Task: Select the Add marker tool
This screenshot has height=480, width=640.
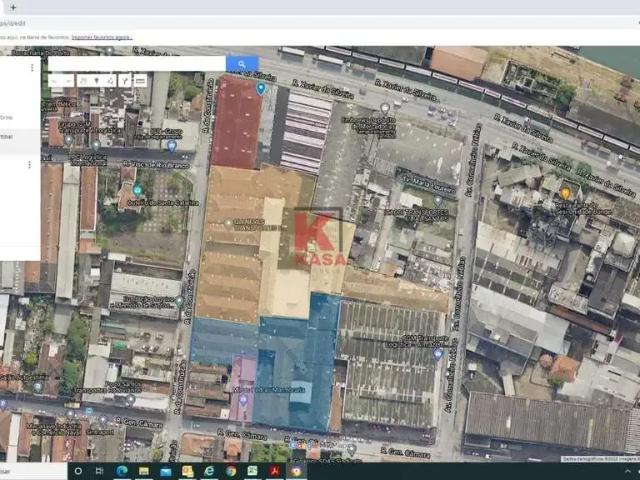Action: pyautogui.click(x=96, y=81)
